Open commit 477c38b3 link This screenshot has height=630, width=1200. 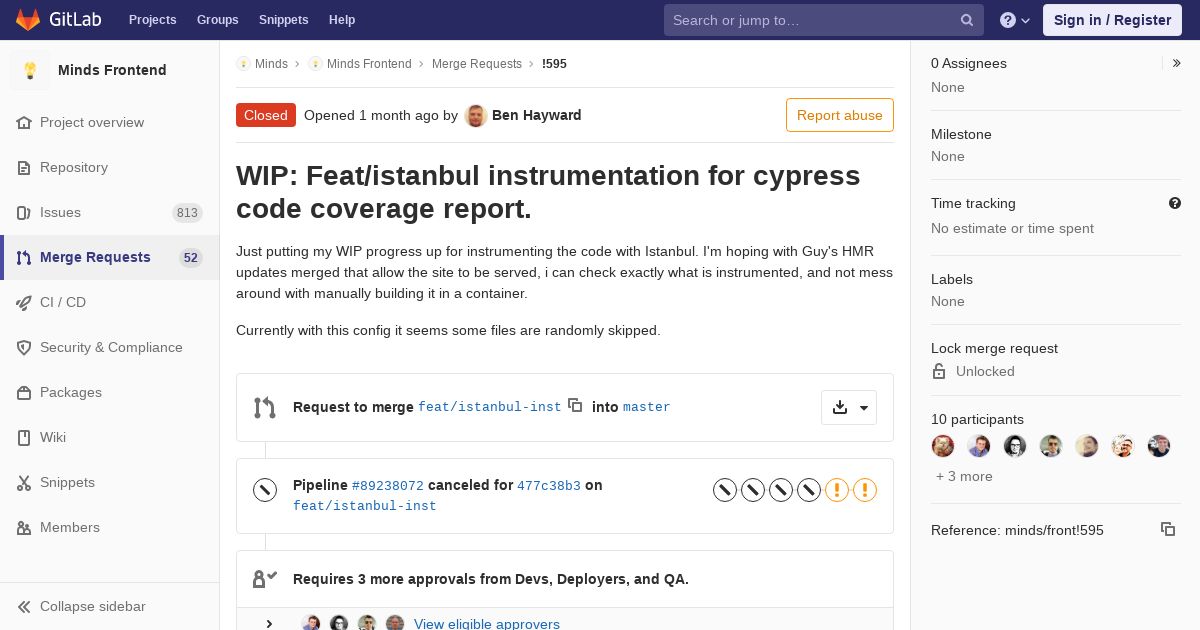548,485
